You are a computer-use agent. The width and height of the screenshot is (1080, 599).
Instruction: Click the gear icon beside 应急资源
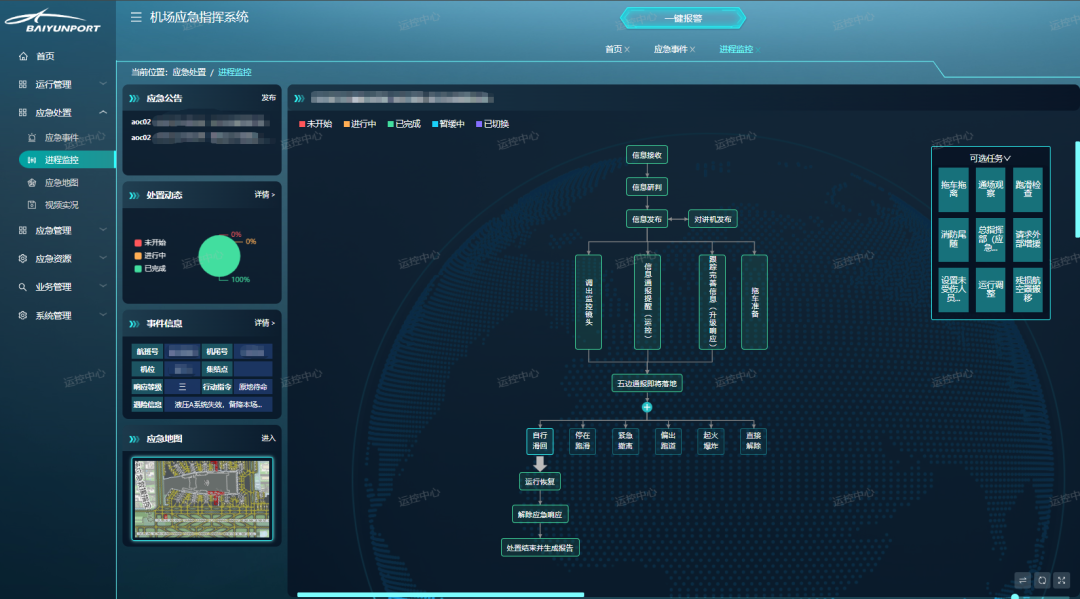(23, 258)
